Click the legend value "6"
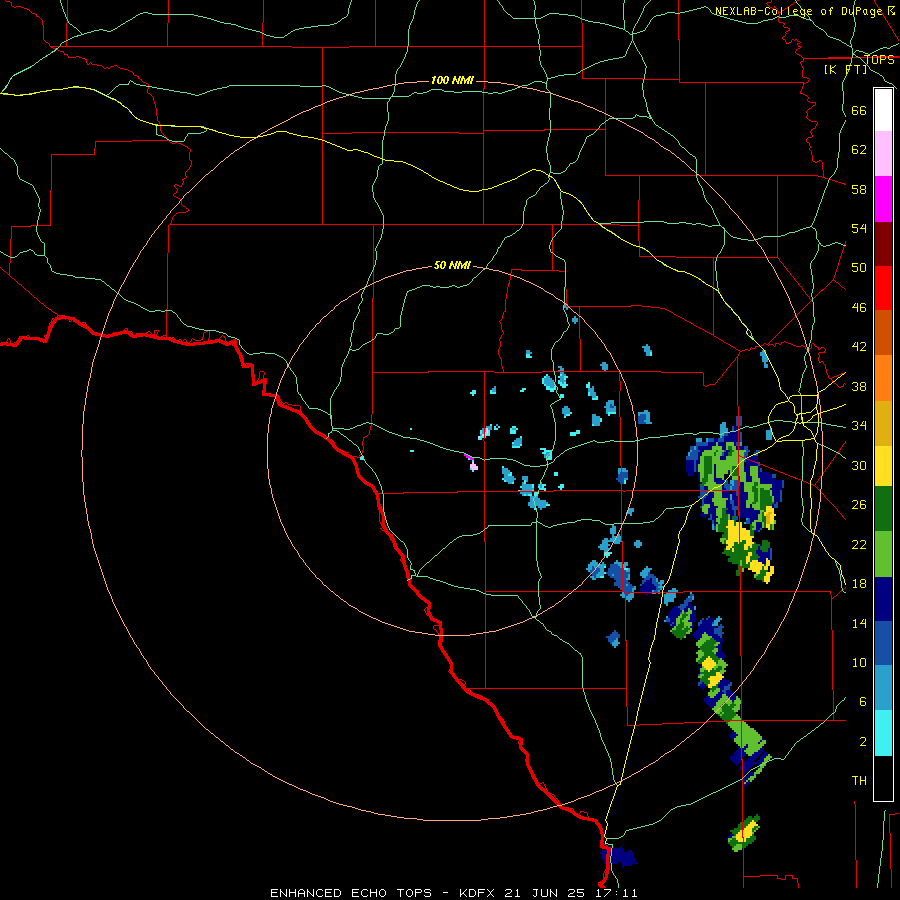 tap(863, 701)
